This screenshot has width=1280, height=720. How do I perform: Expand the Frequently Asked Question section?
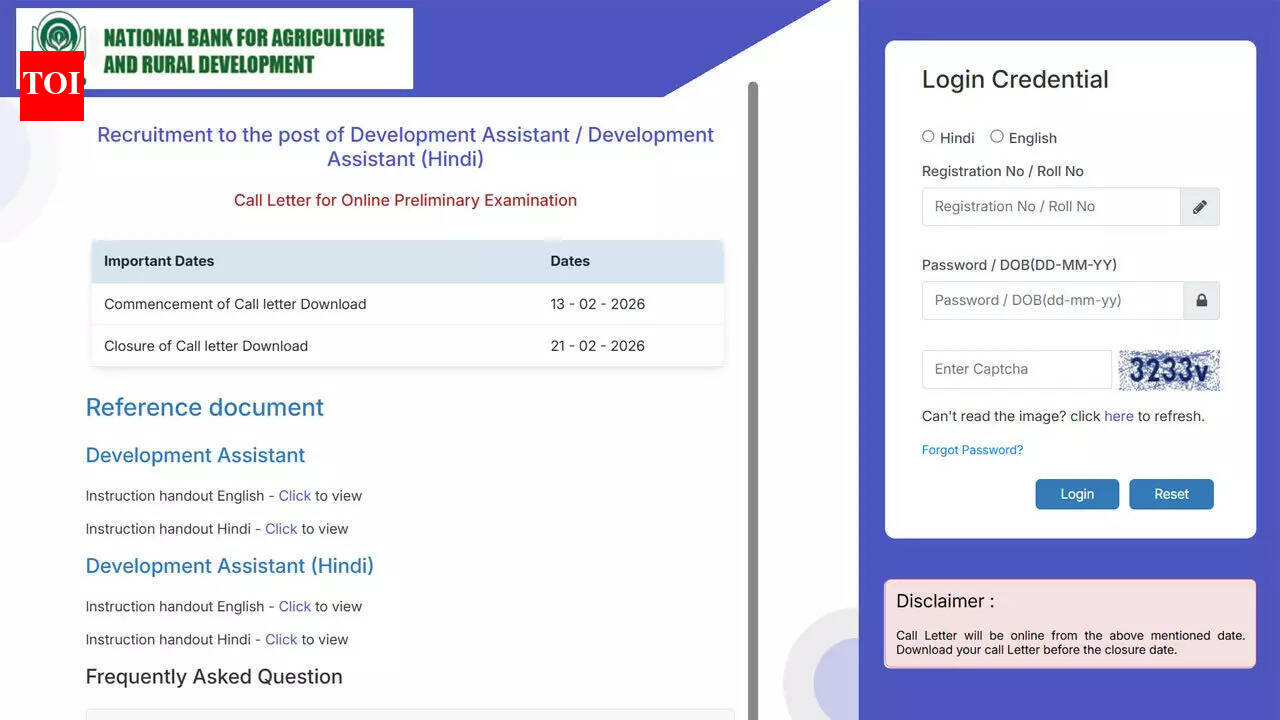click(x=214, y=677)
